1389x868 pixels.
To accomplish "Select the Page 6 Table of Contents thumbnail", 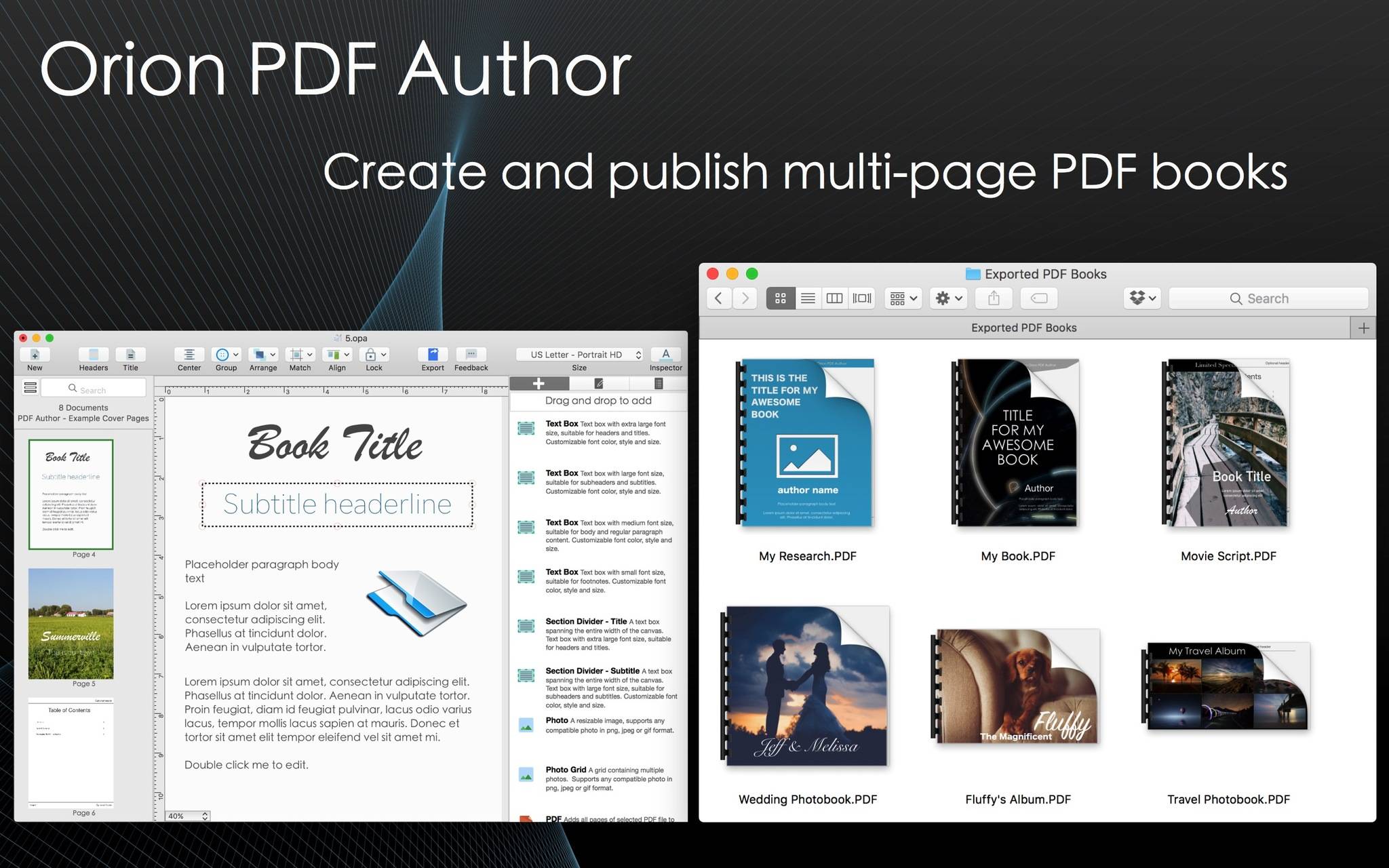I will [x=71, y=753].
